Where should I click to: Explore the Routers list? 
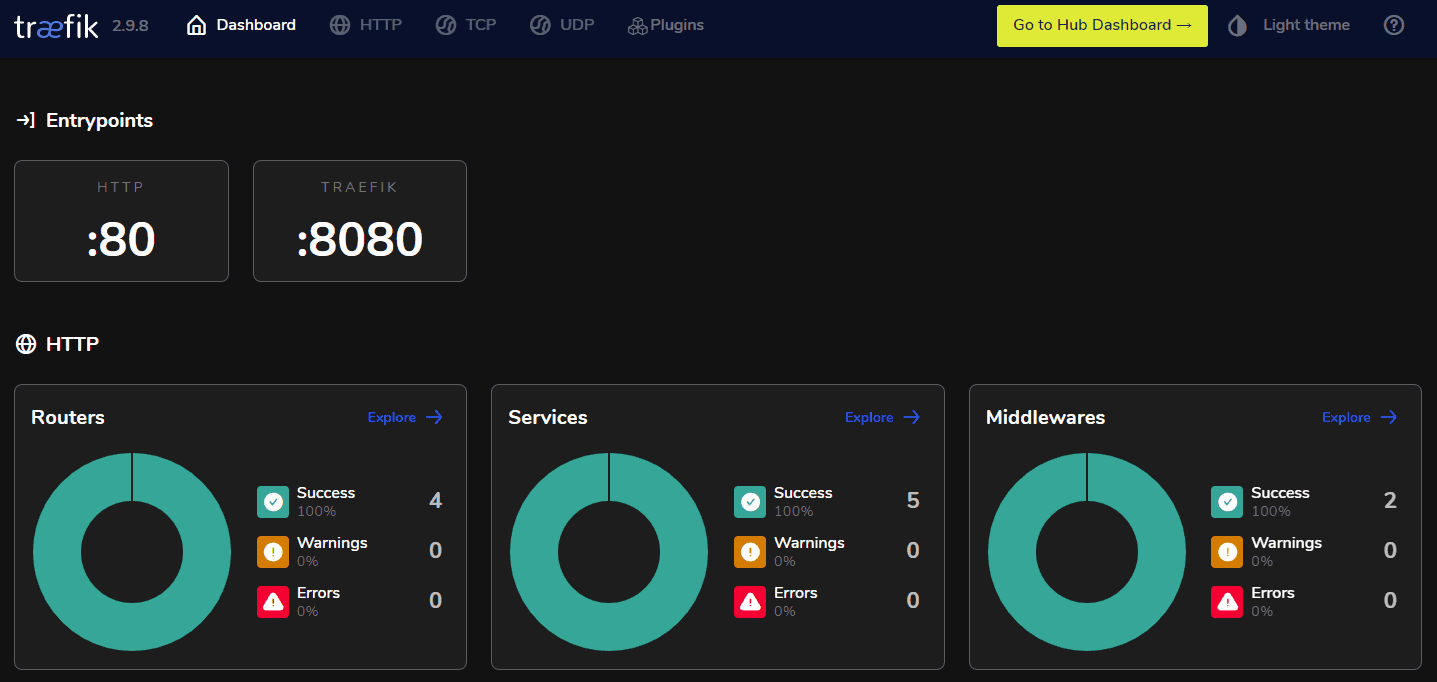pos(405,418)
